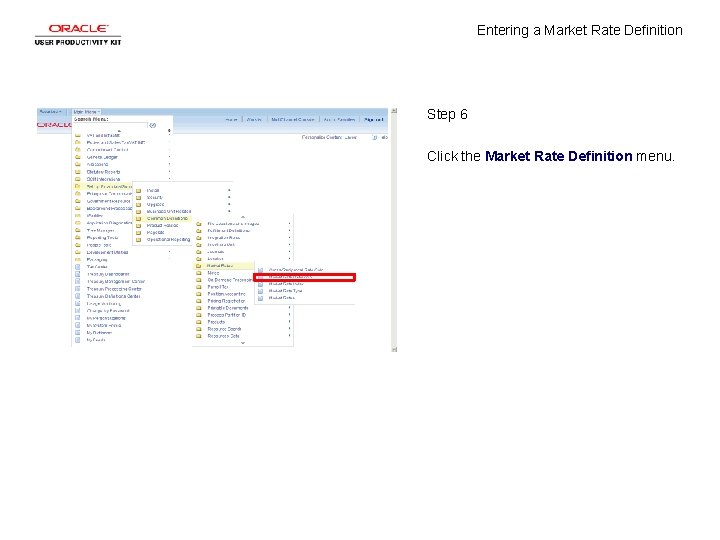Click the My Dictionary page icon
The height and width of the screenshot is (540, 720).
[78, 333]
